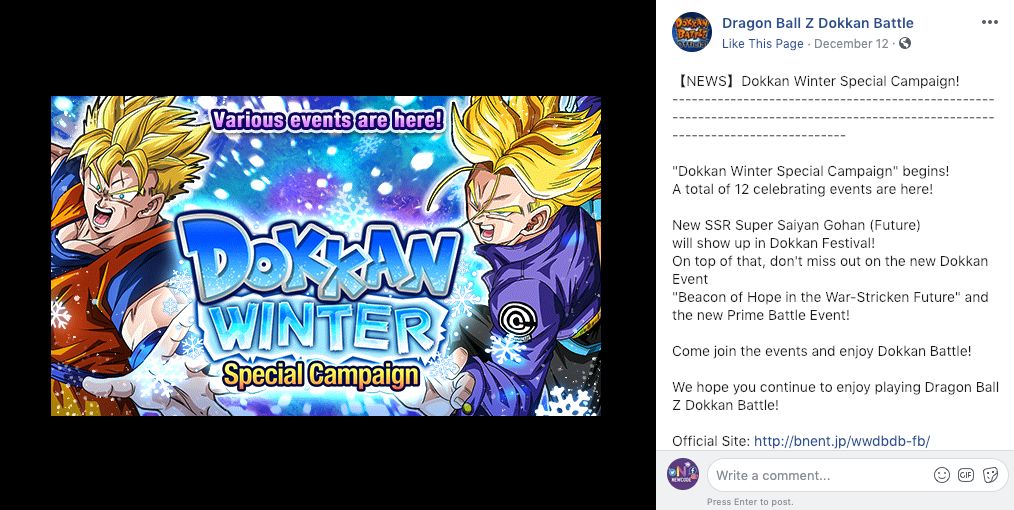Open the emoji picker in comment box

(x=942, y=475)
